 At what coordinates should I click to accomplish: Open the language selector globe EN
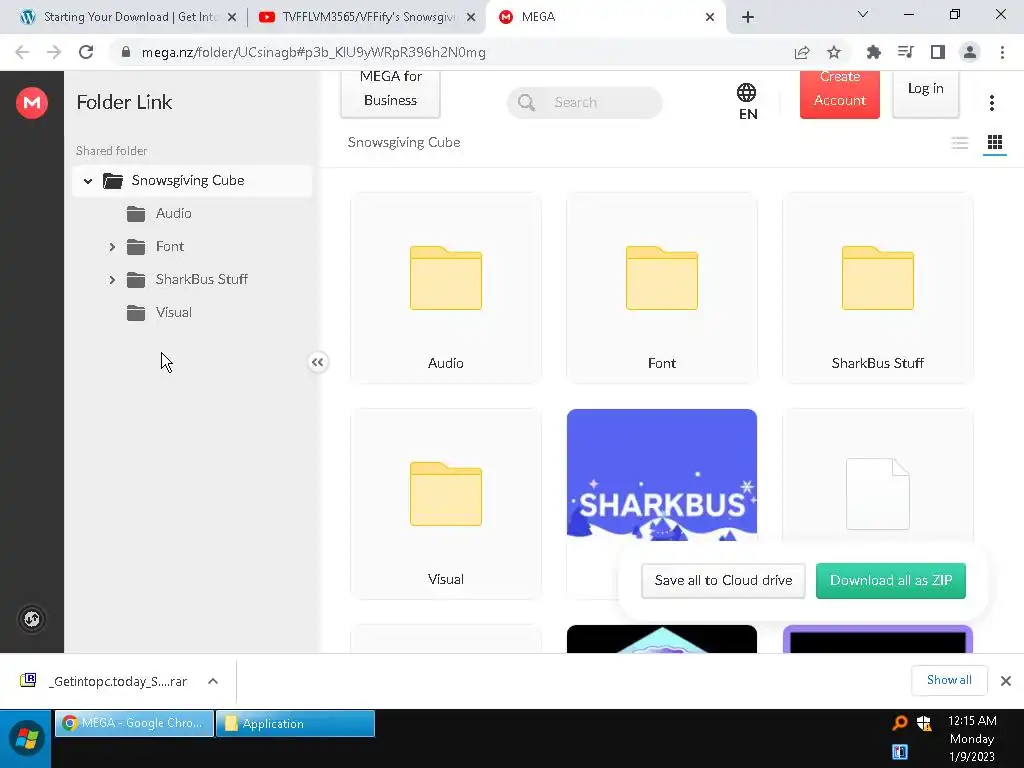click(x=747, y=102)
